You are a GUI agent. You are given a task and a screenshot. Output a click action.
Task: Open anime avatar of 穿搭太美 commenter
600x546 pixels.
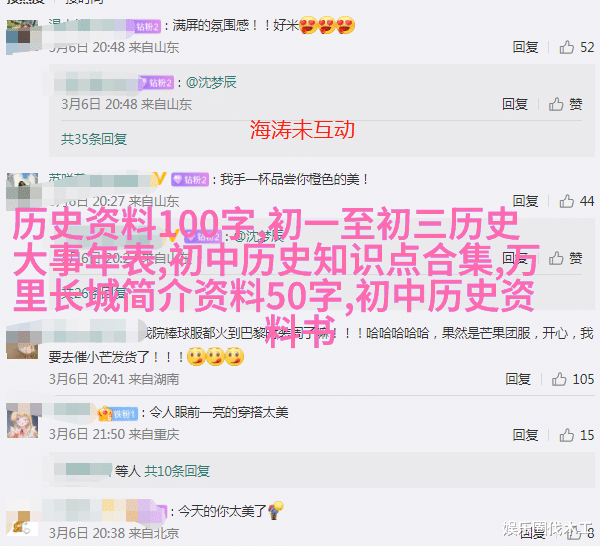point(23,421)
